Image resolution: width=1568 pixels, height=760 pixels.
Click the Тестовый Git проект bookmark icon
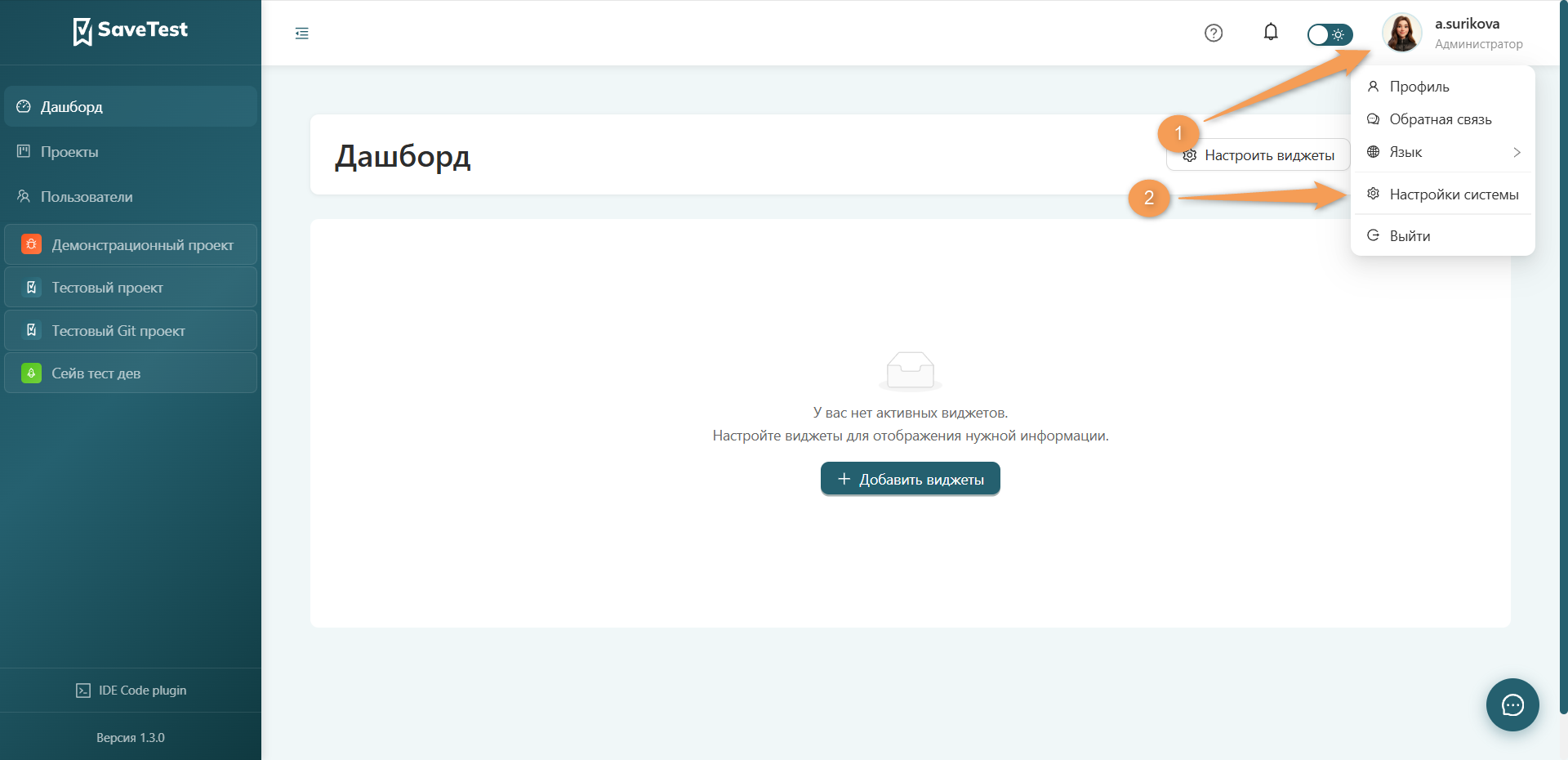[31, 330]
